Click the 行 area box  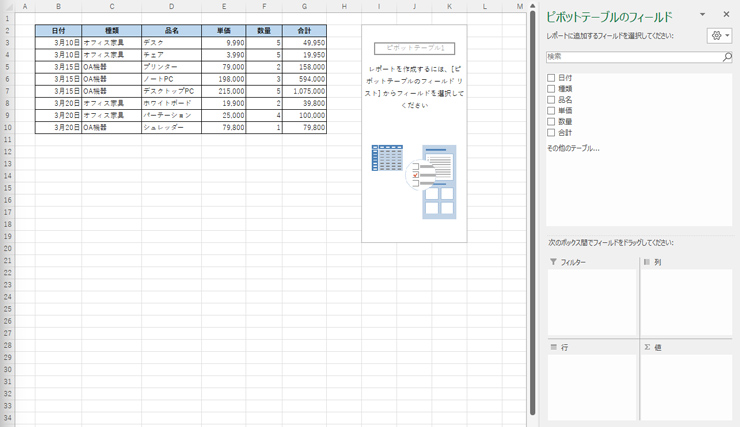click(x=592, y=387)
